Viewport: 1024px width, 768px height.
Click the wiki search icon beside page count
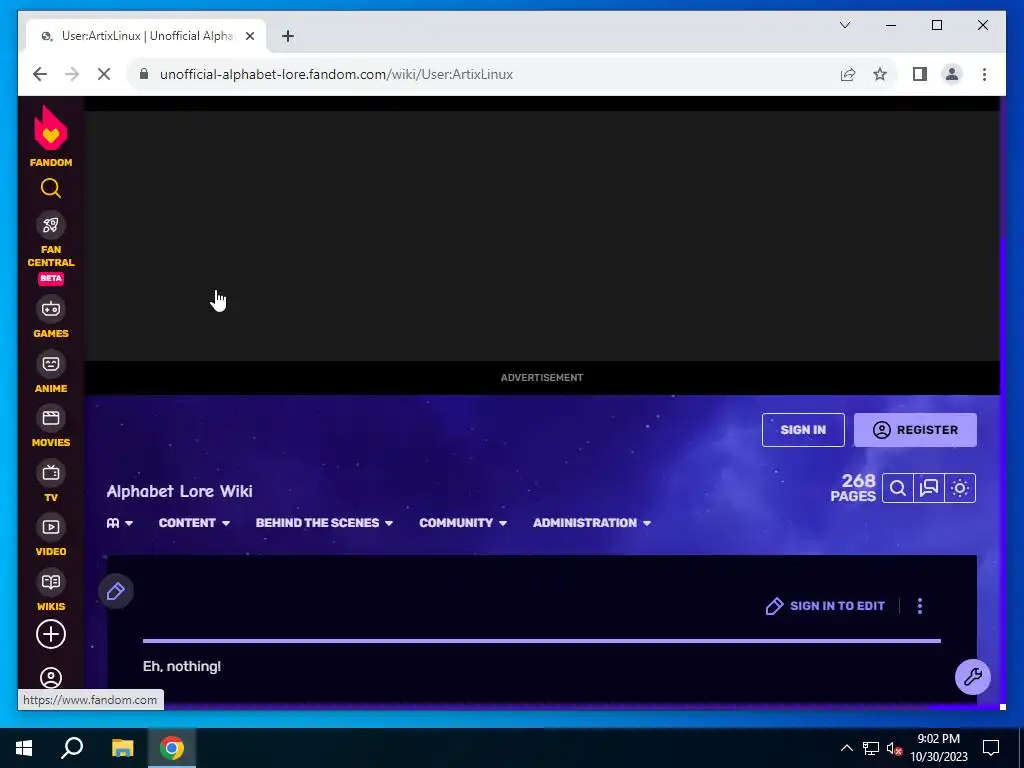tap(898, 488)
